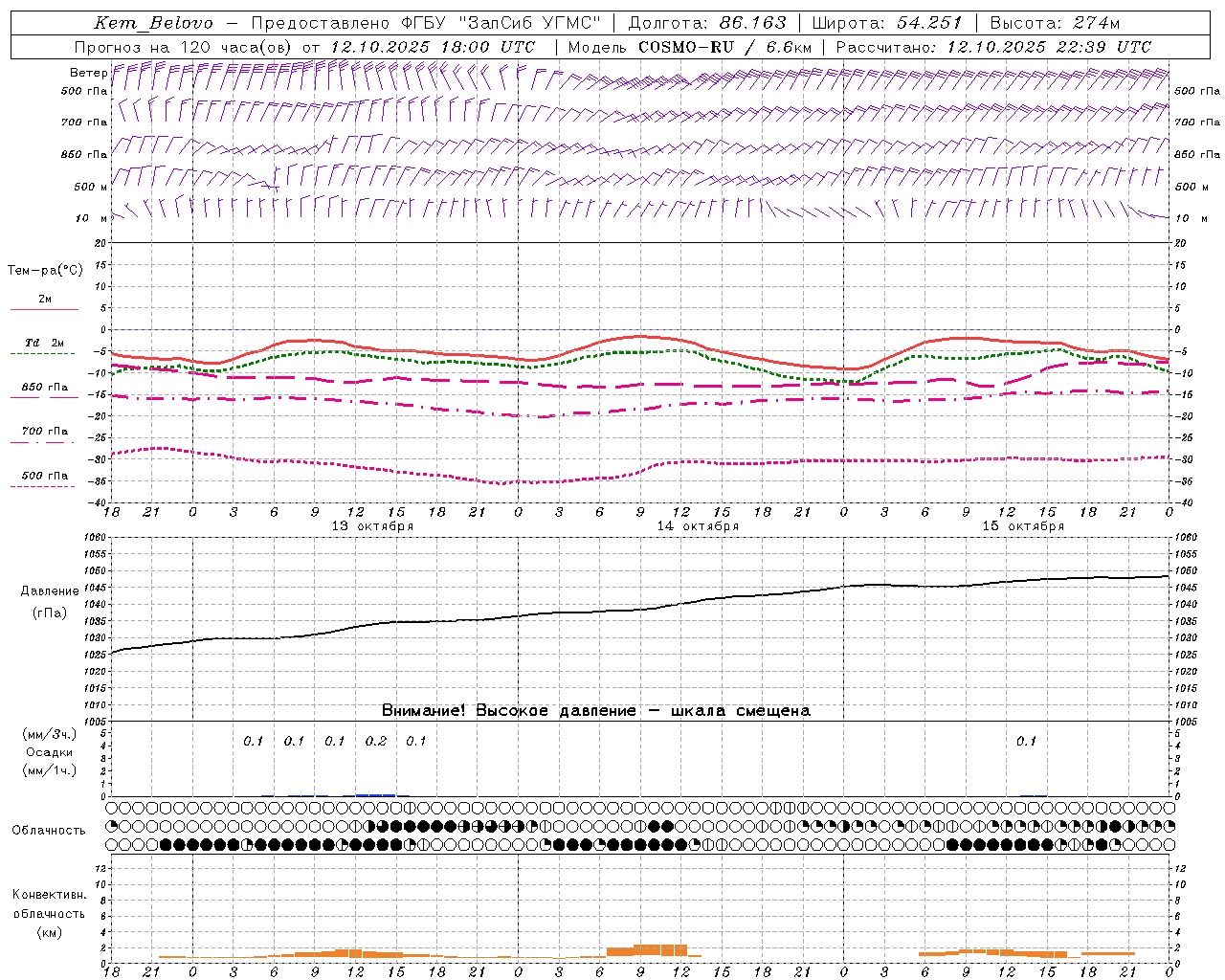Click the Тем-ра(°C) panel label
This screenshot has height=980, width=1225.
click(45, 271)
